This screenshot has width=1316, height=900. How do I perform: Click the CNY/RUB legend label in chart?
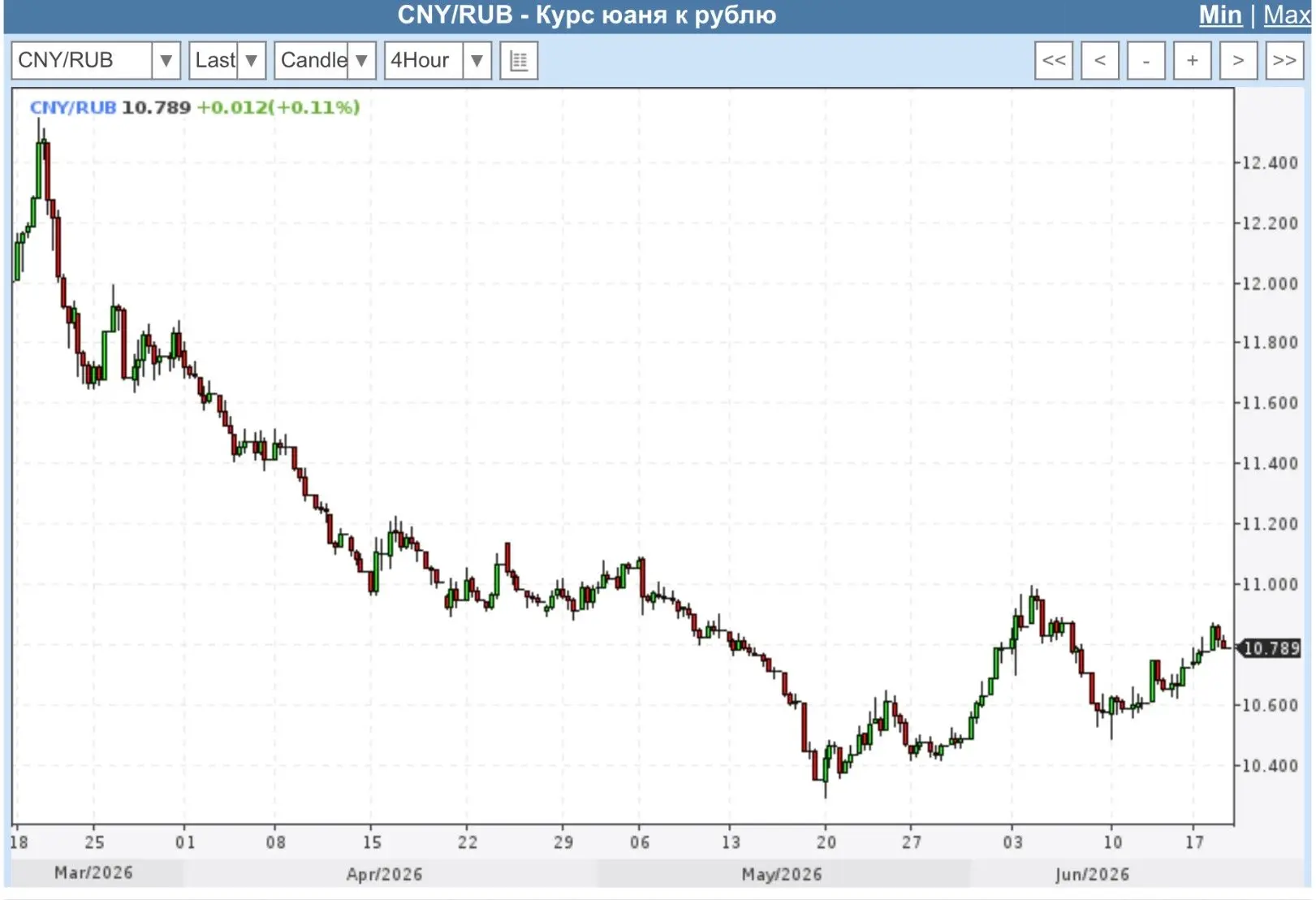73,107
